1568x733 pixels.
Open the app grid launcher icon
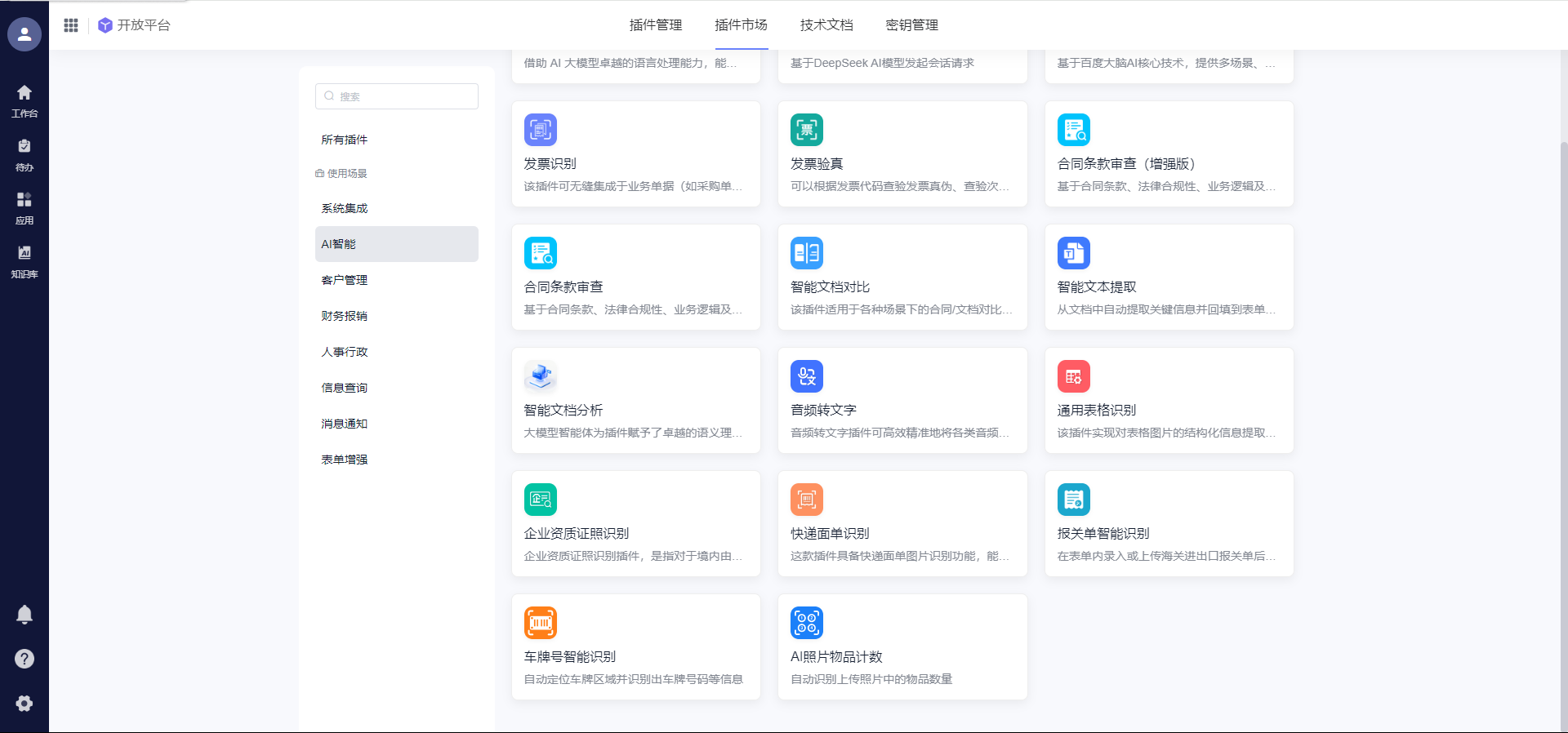click(71, 25)
